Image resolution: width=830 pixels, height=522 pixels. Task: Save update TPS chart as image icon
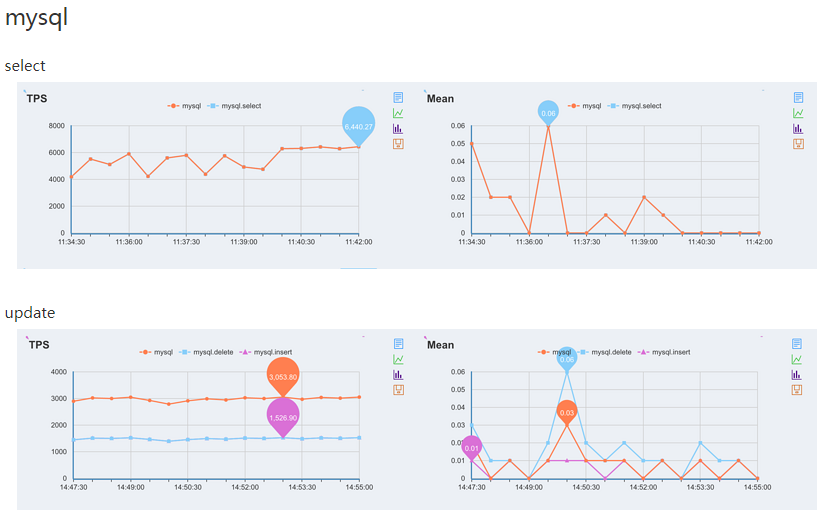point(399,390)
